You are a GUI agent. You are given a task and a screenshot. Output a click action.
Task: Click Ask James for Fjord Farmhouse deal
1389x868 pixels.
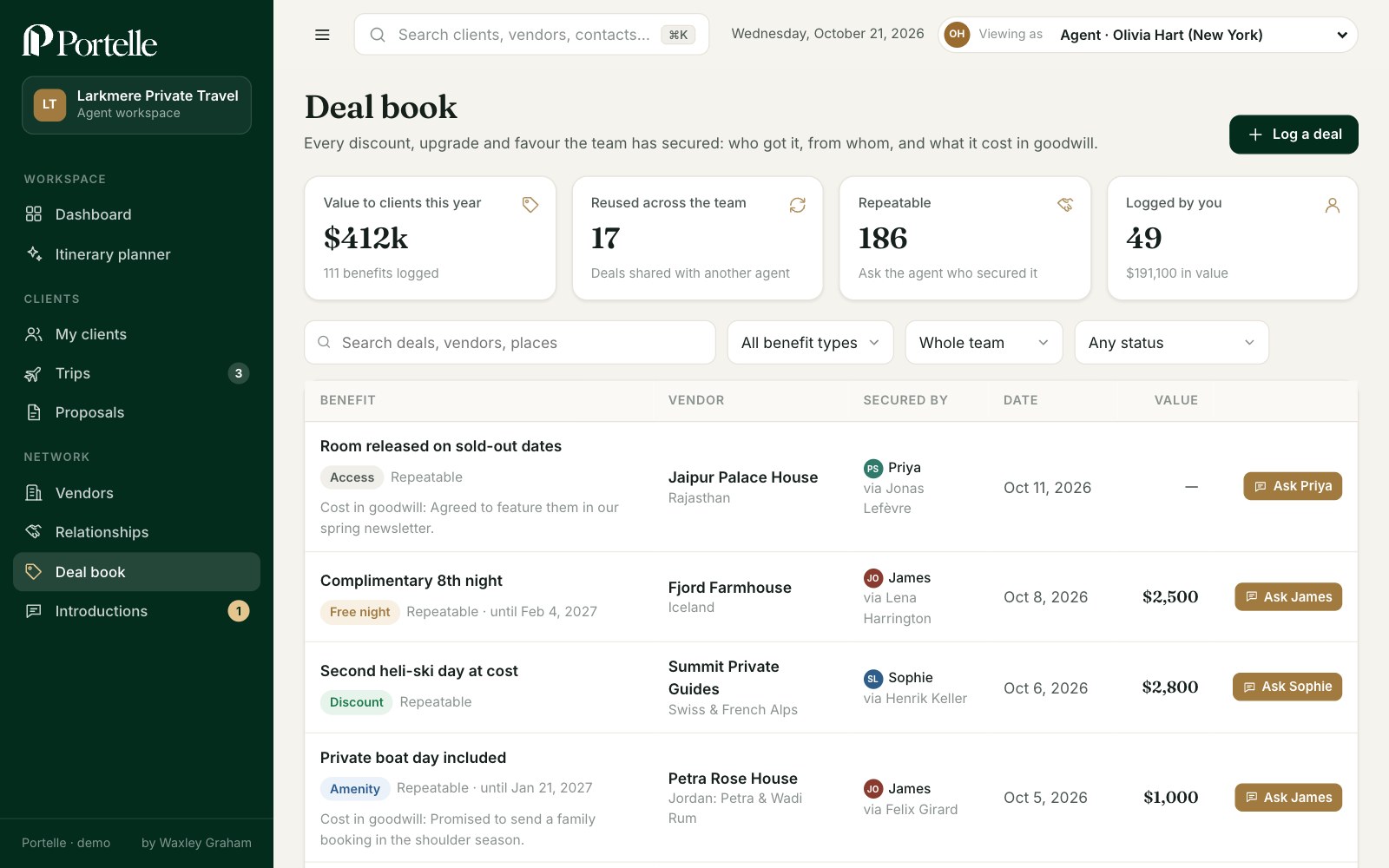(x=1288, y=596)
